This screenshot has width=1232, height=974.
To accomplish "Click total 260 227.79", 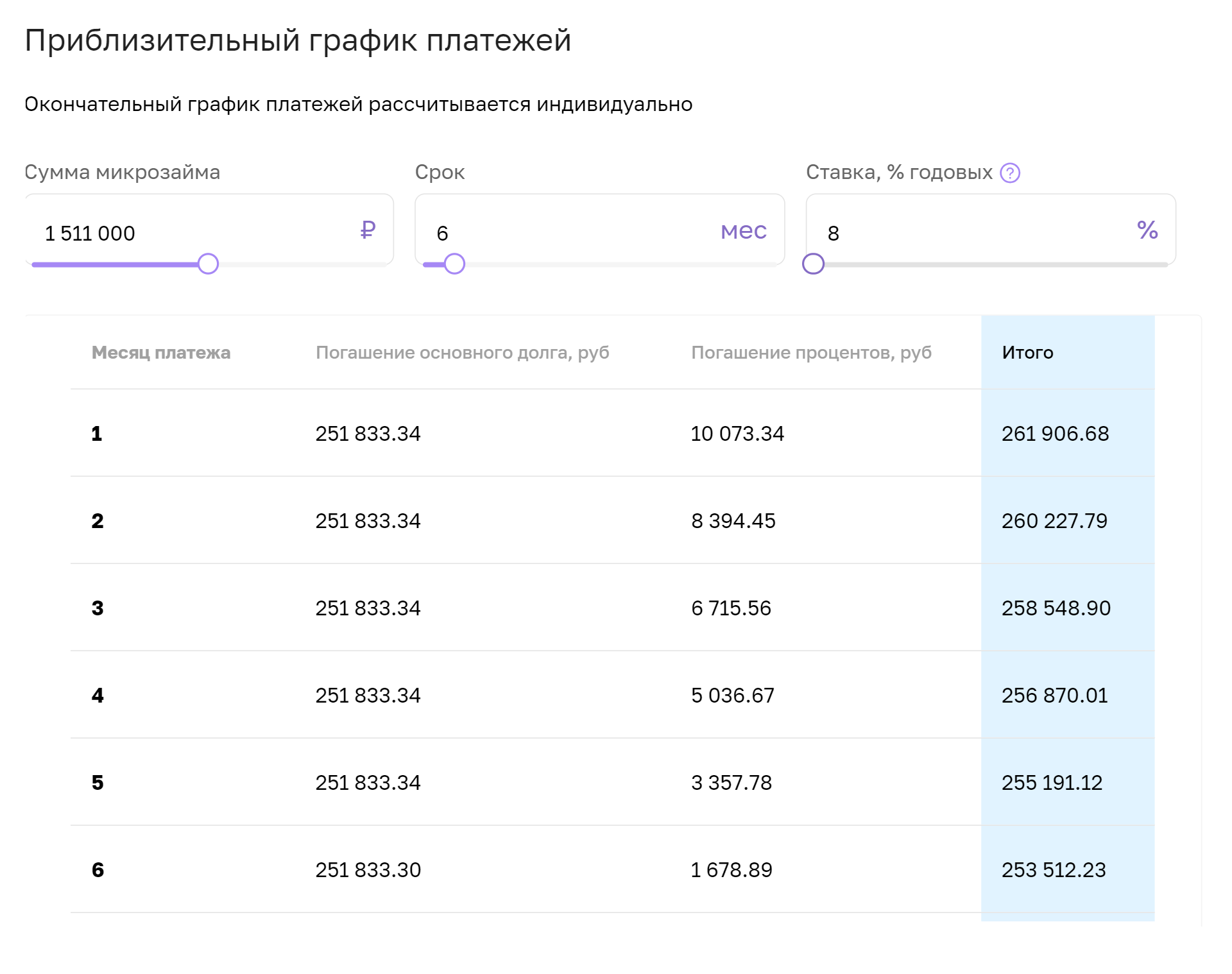I will tap(1054, 521).
